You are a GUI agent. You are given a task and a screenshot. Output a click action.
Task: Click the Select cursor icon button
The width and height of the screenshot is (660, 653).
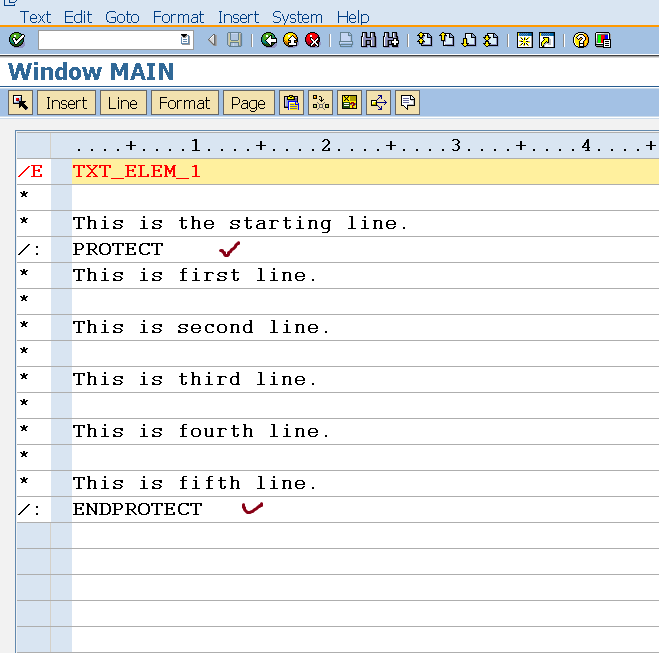point(20,103)
